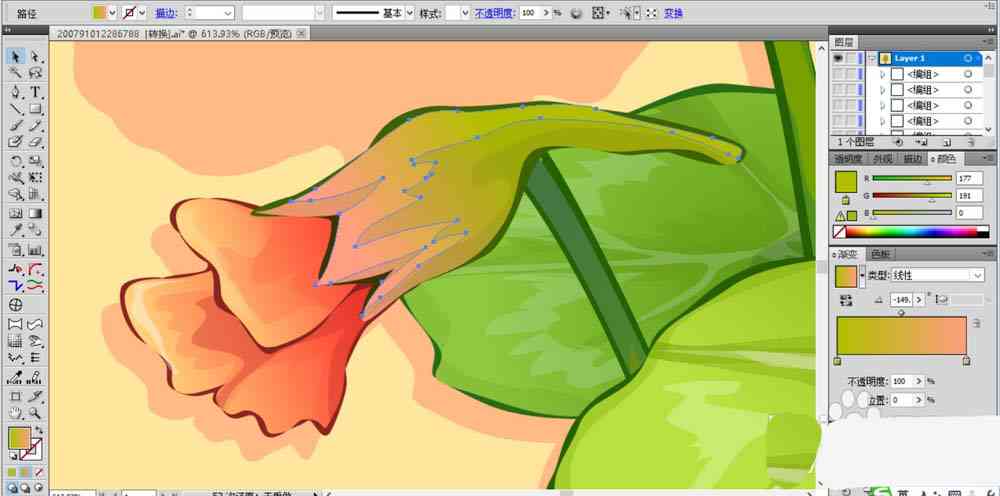Viewport: 1000px width, 496px height.
Task: Click target circle of first <编组> row
Action: (x=968, y=74)
